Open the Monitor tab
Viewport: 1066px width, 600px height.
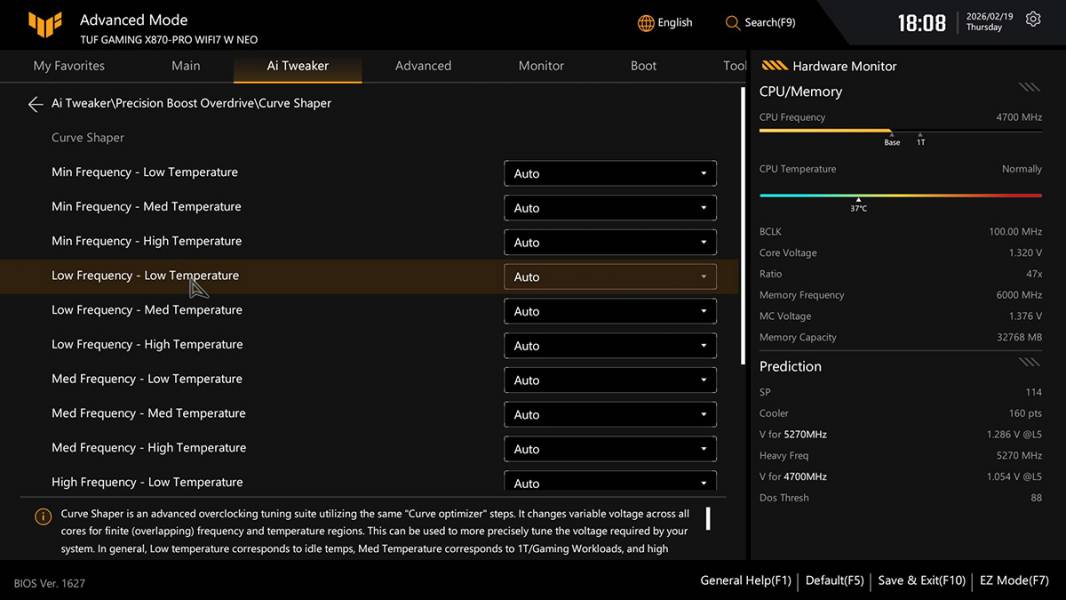[541, 66]
